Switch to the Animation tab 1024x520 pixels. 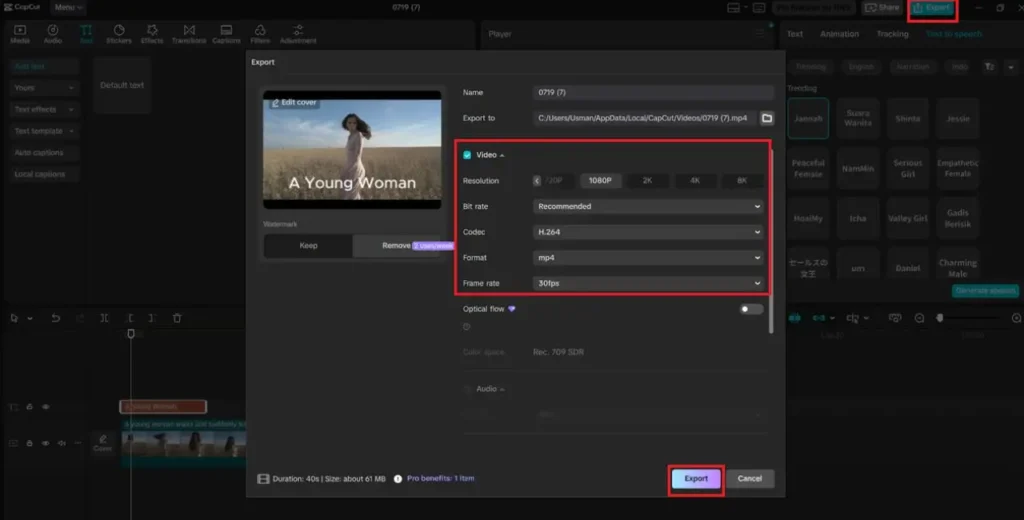point(839,34)
